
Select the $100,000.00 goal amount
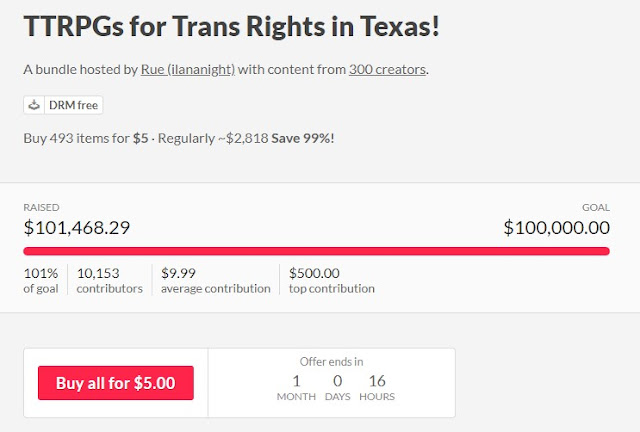(x=556, y=227)
